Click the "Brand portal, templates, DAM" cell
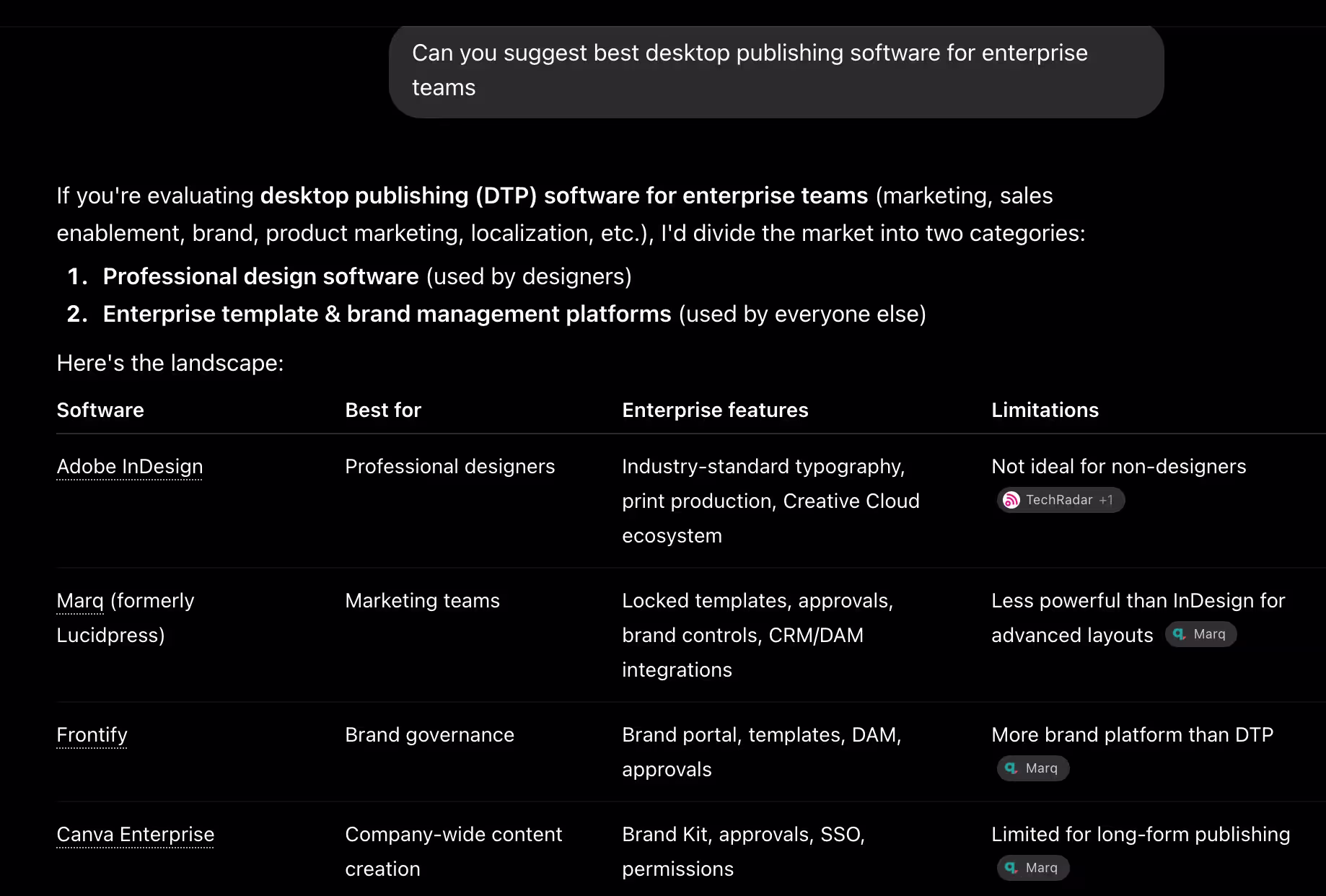 point(761,752)
